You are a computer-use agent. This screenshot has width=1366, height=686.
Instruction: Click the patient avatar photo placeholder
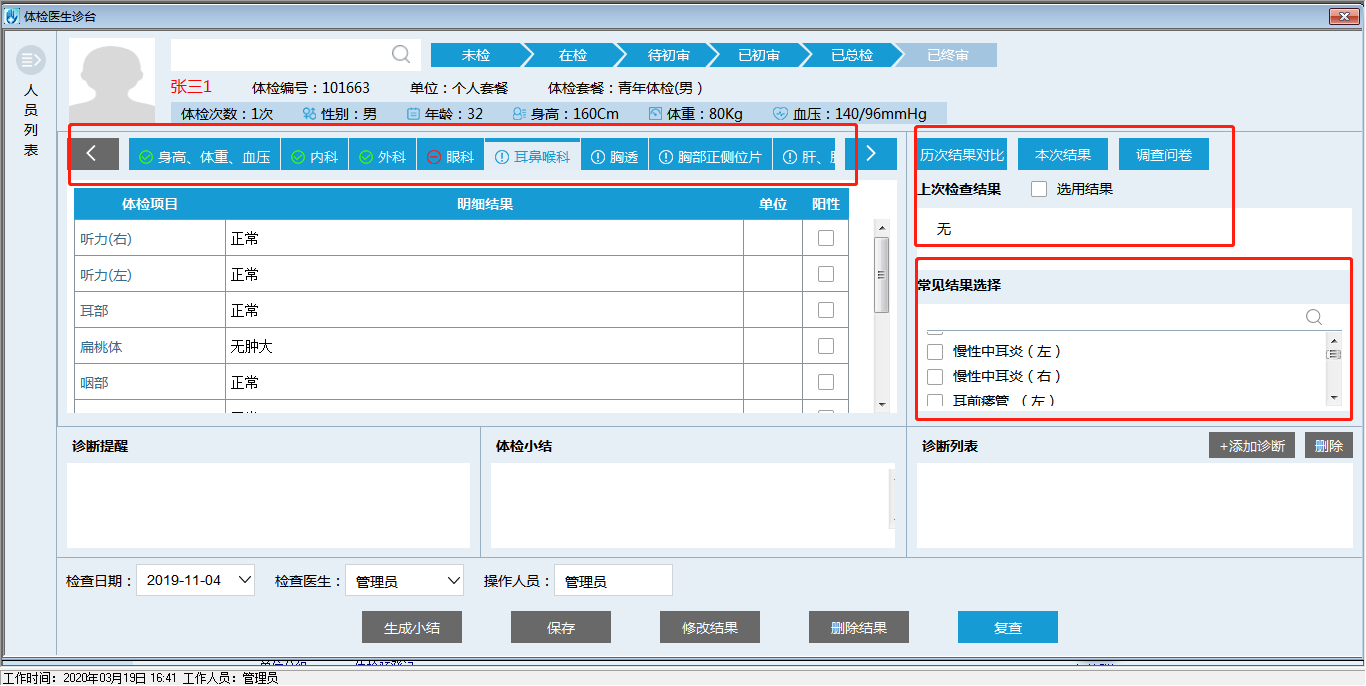(x=112, y=83)
